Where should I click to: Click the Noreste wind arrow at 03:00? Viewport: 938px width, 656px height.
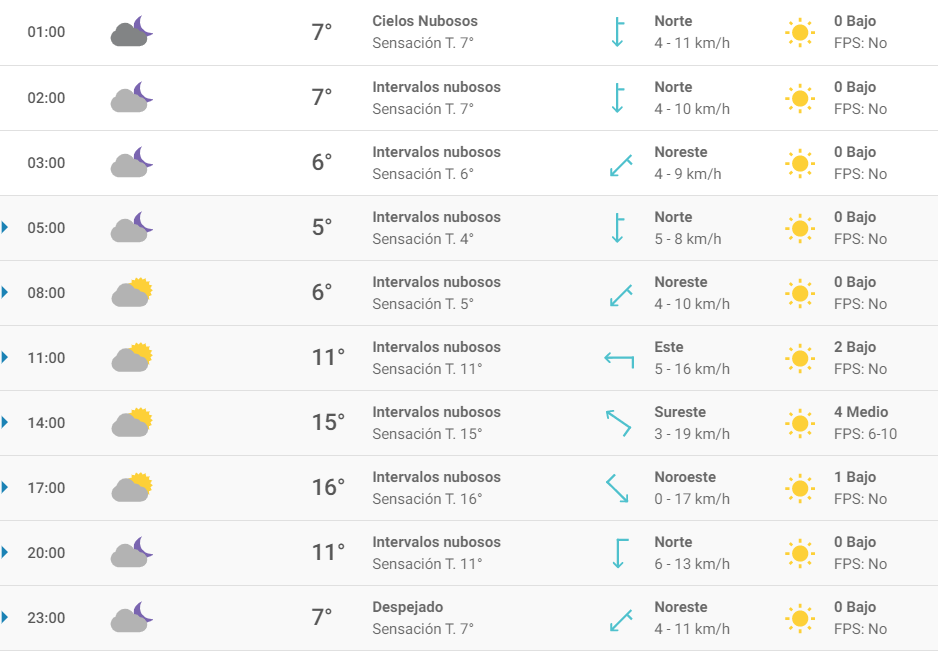point(621,166)
